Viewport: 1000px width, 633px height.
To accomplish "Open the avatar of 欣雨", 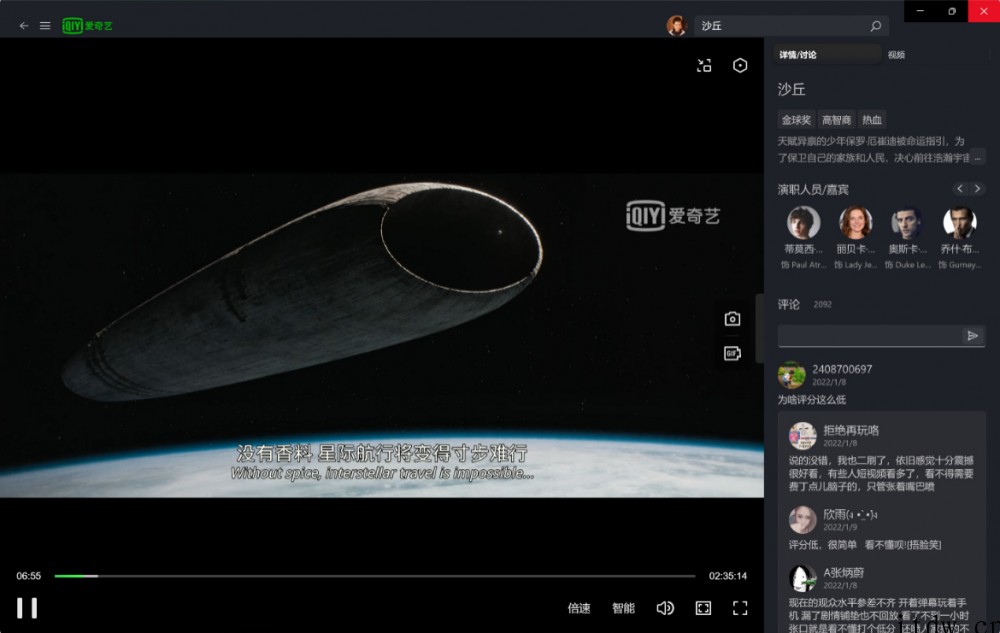I will (x=802, y=520).
